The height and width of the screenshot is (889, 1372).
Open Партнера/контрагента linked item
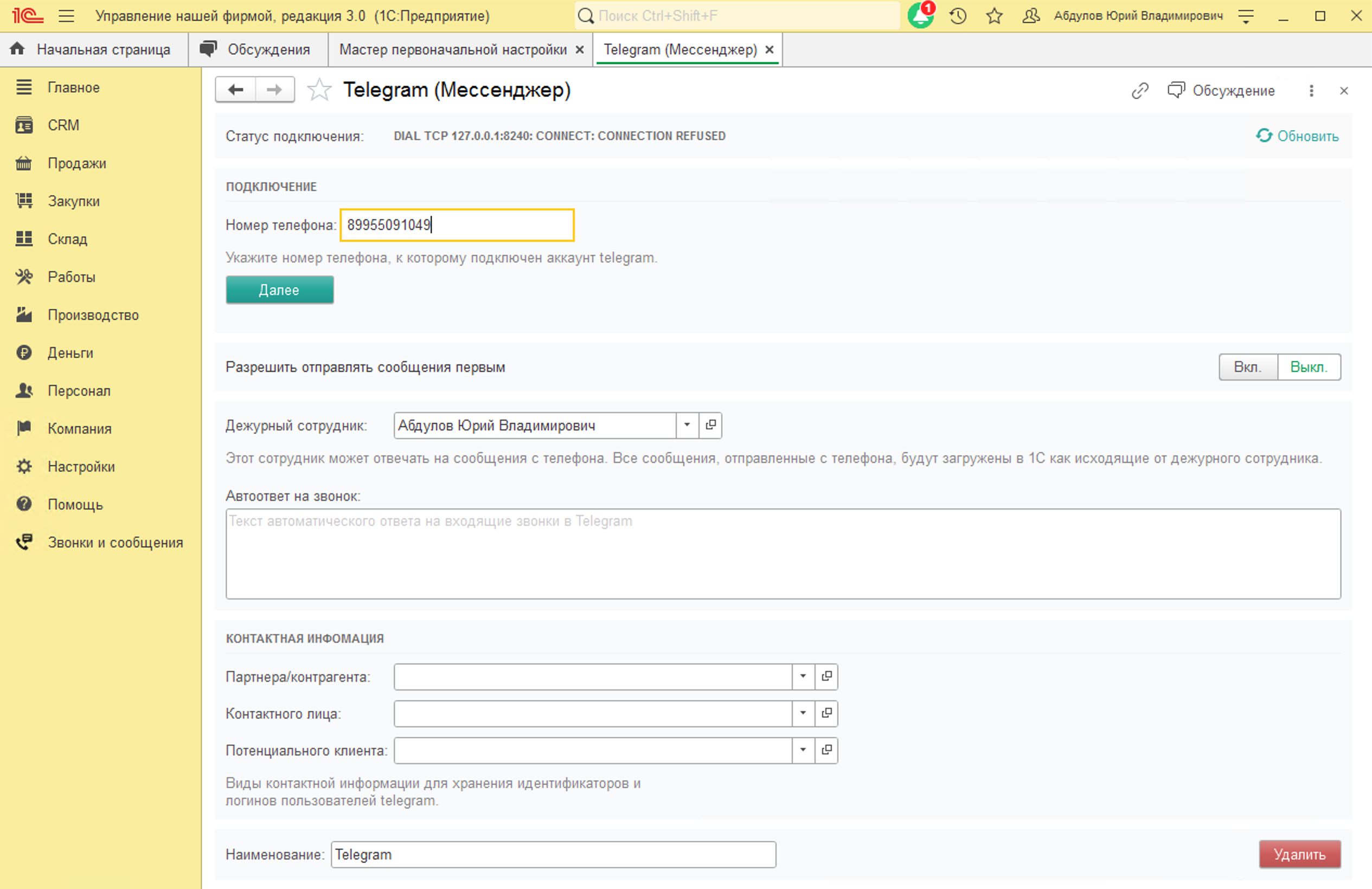tap(826, 677)
